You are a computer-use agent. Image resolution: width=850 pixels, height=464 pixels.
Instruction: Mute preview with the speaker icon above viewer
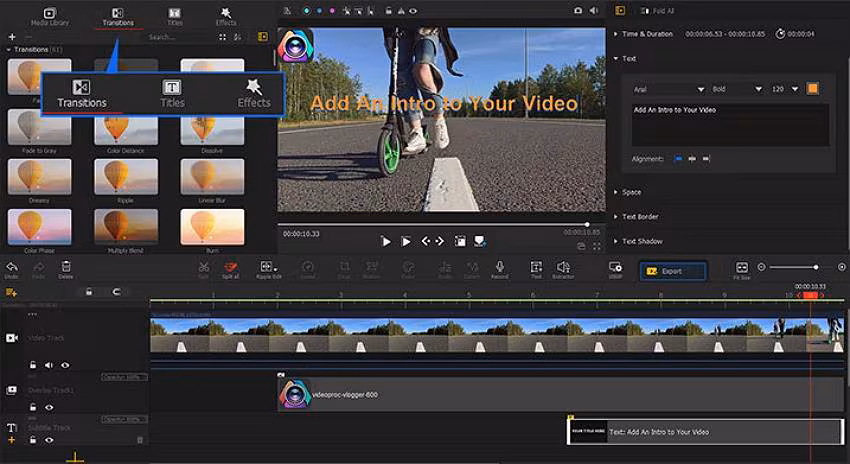click(594, 10)
